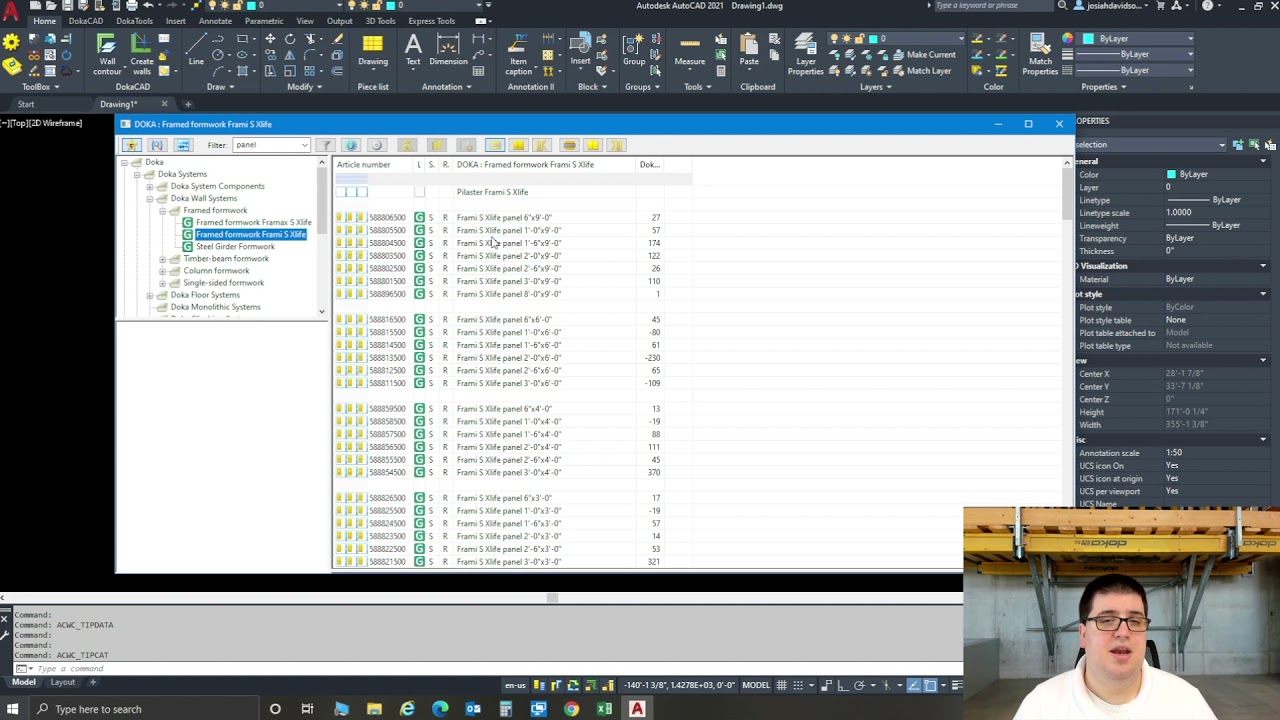Viewport: 1280px width, 720px height.
Task: Click the cyan Color swatch in Properties palette
Action: pyautogui.click(x=1171, y=175)
